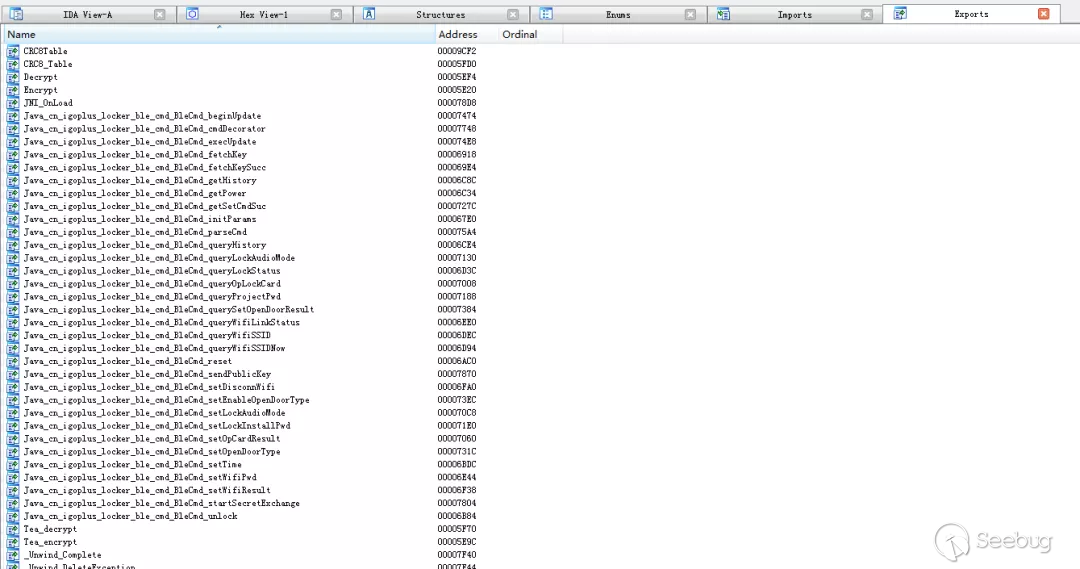The width and height of the screenshot is (1080, 569).
Task: Click the export icon beside BleCmd_cmdDecorator
Action: click(12, 129)
